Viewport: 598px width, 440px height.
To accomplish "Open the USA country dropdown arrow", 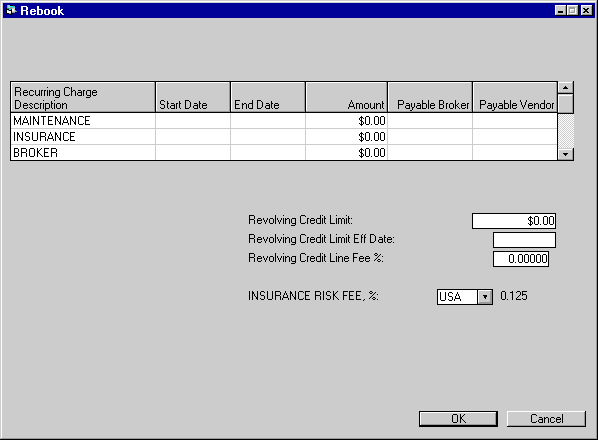I will [485, 297].
